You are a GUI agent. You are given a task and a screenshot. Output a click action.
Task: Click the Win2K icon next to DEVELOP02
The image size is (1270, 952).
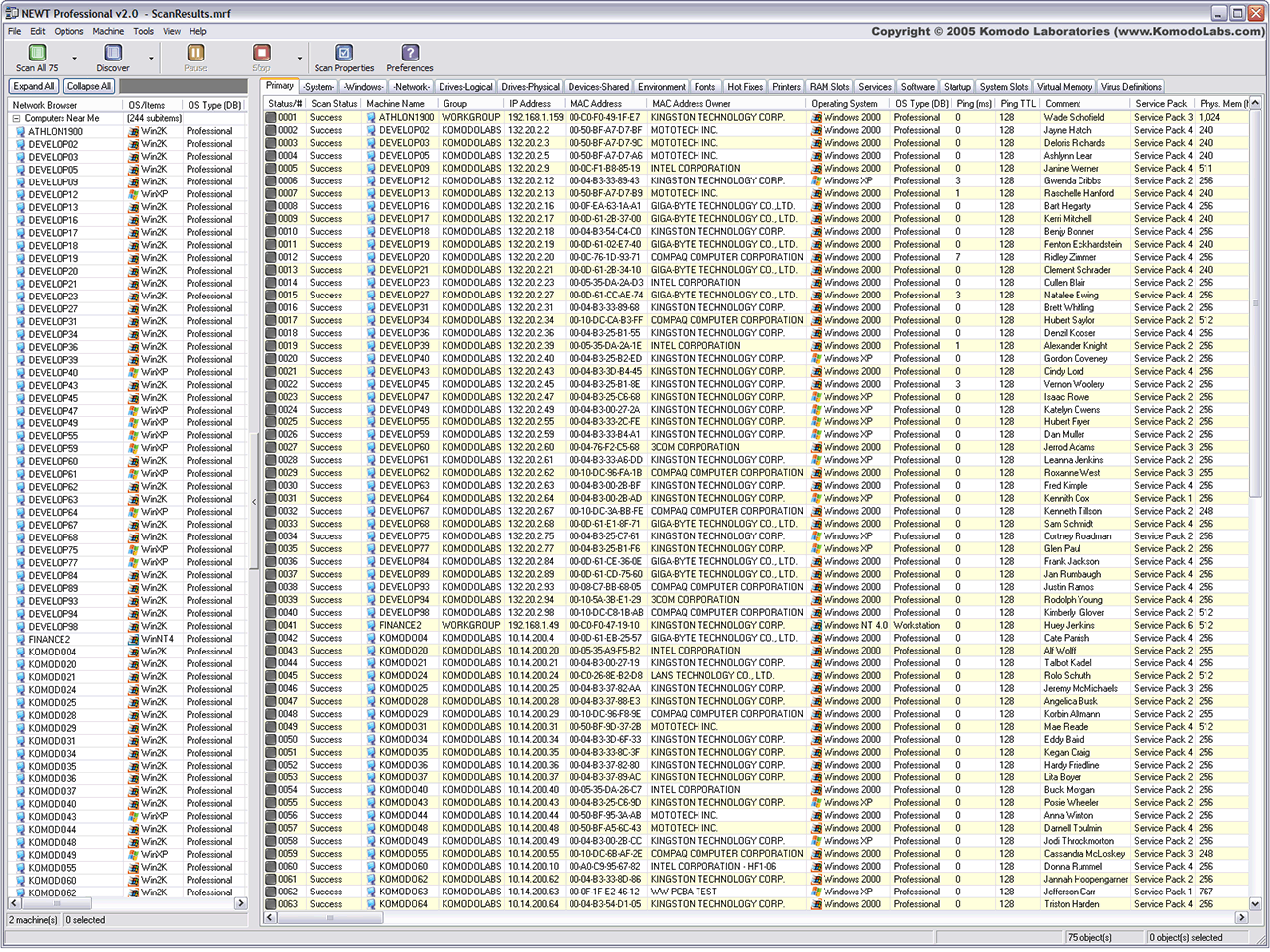pyautogui.click(x=132, y=144)
